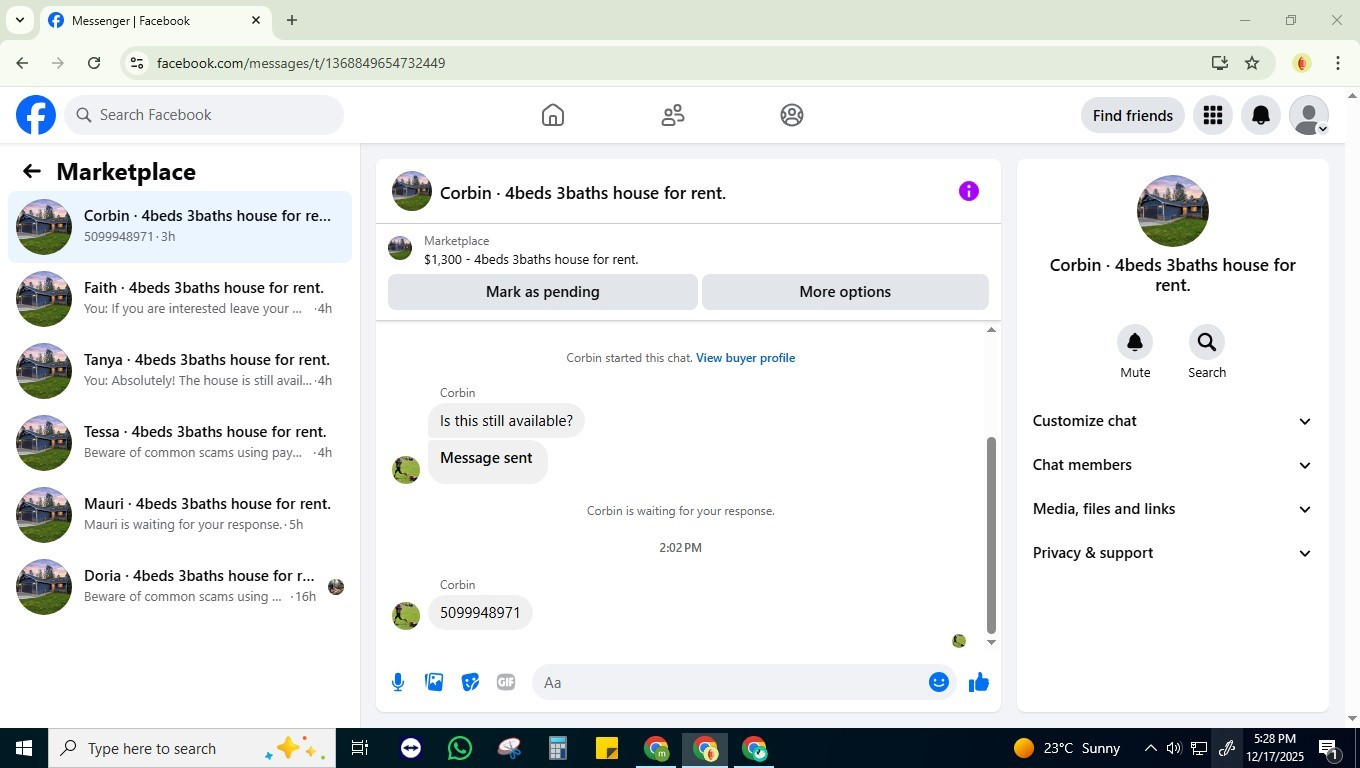Go back using Marketplace back arrow

pos(32,172)
